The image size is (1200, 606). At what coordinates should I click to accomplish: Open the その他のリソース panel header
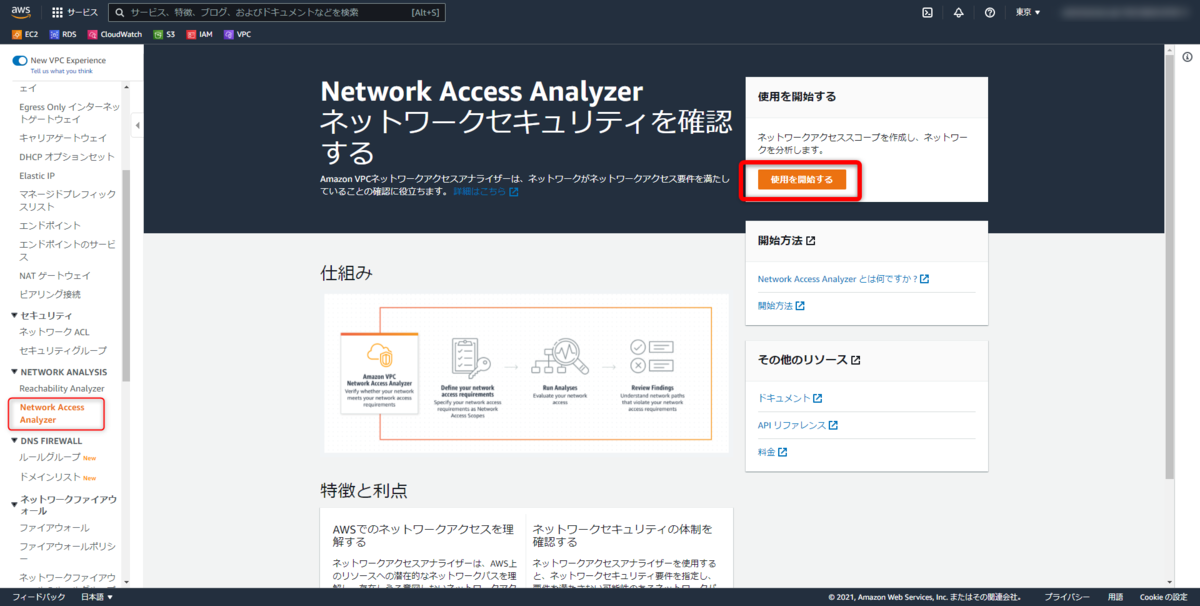point(809,360)
